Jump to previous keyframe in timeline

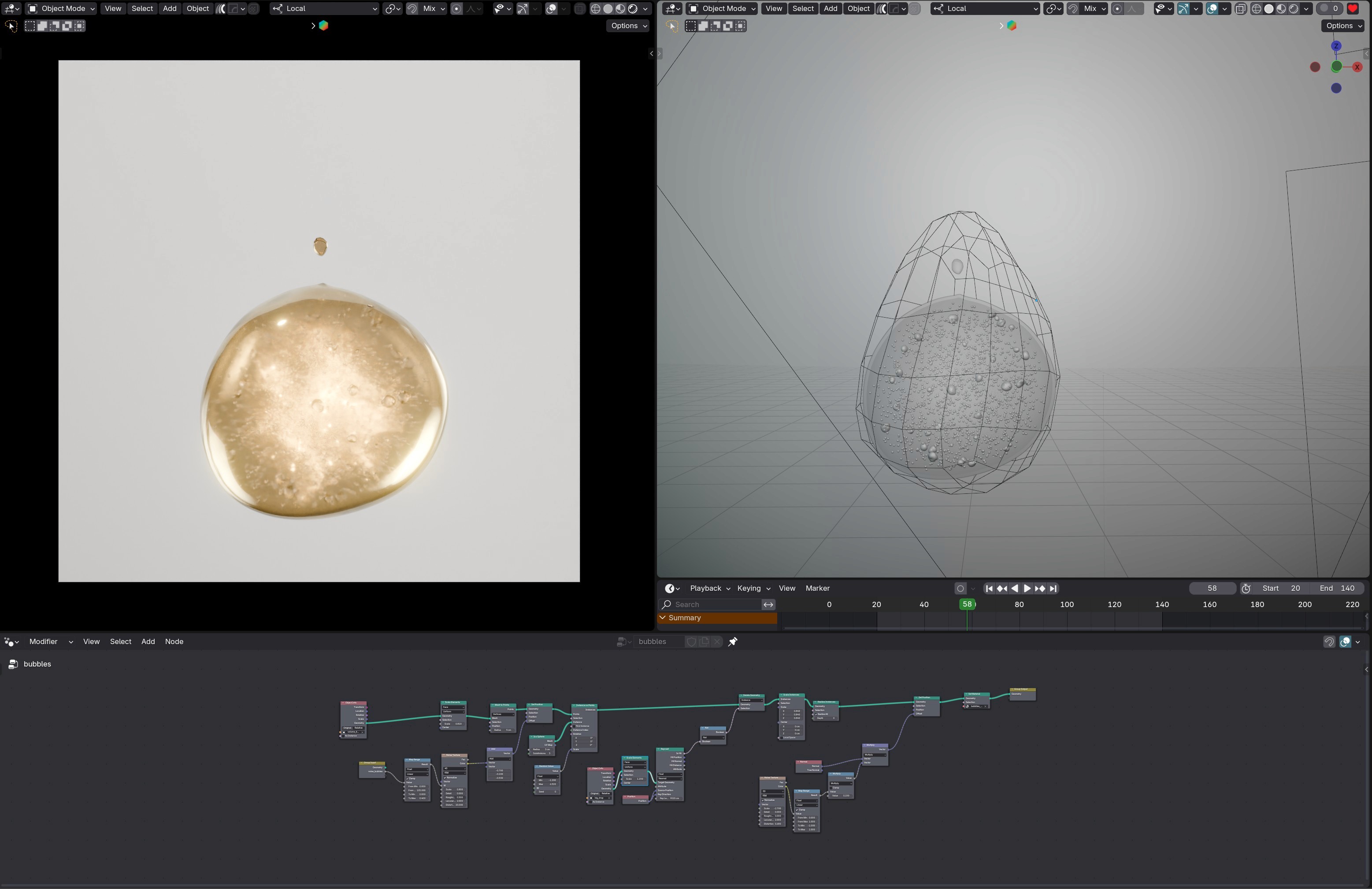[x=1002, y=589]
